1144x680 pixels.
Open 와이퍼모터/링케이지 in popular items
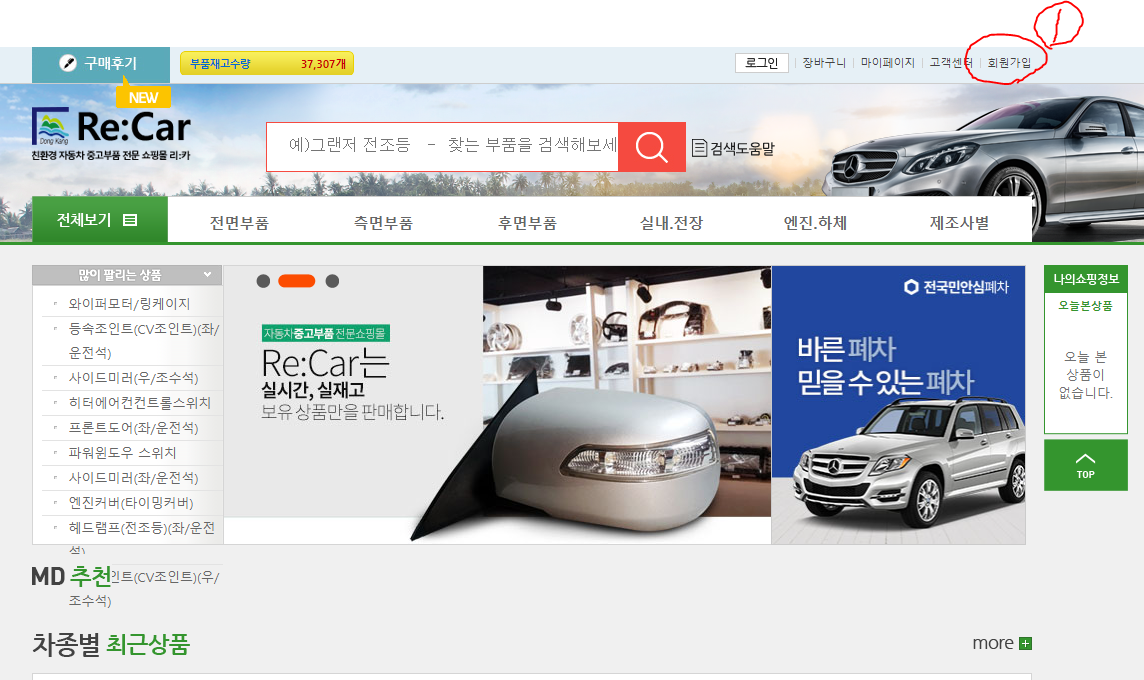pos(129,304)
